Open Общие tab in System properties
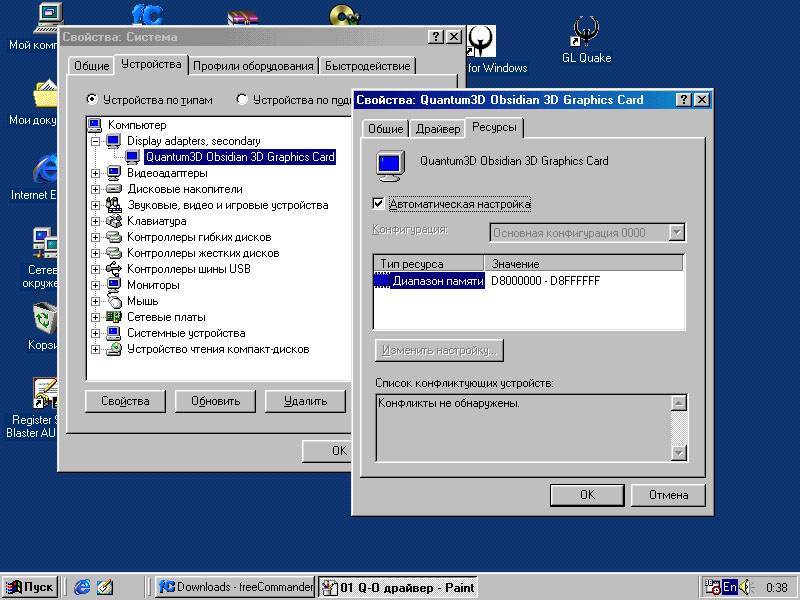The height and width of the screenshot is (600, 800). [91, 66]
